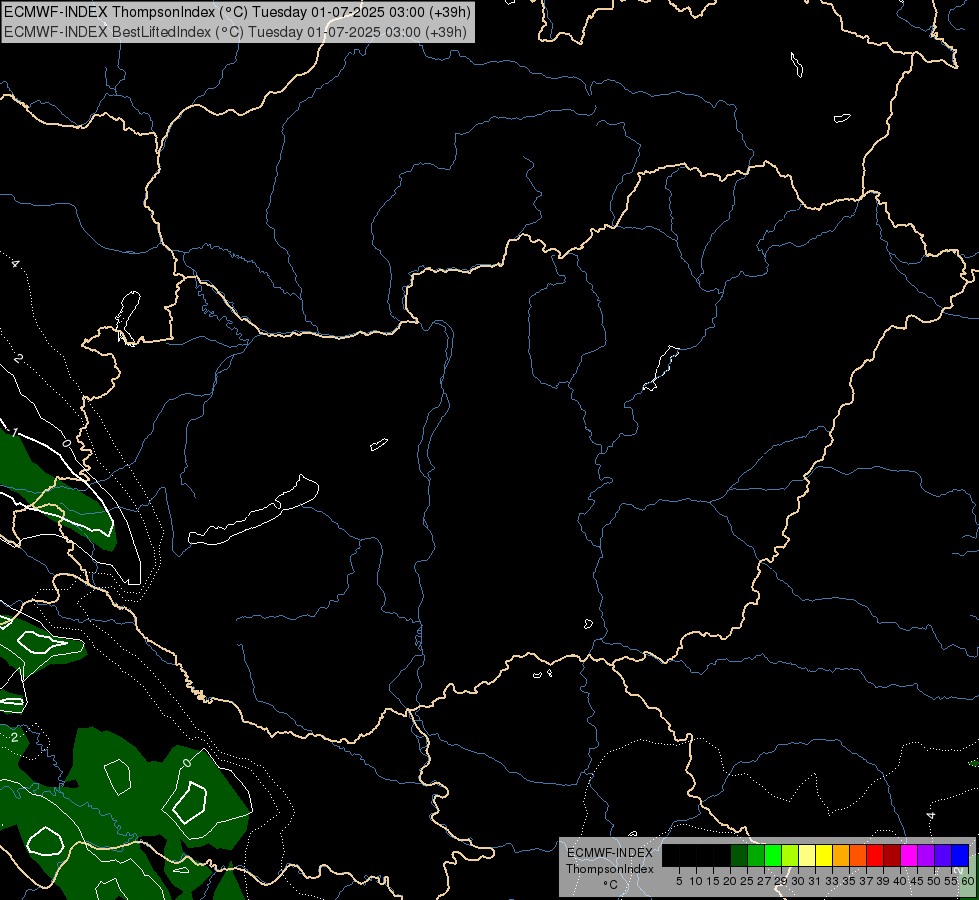Click the blue 55–60 legend swatch
This screenshot has width=979, height=900.
tap(960, 856)
